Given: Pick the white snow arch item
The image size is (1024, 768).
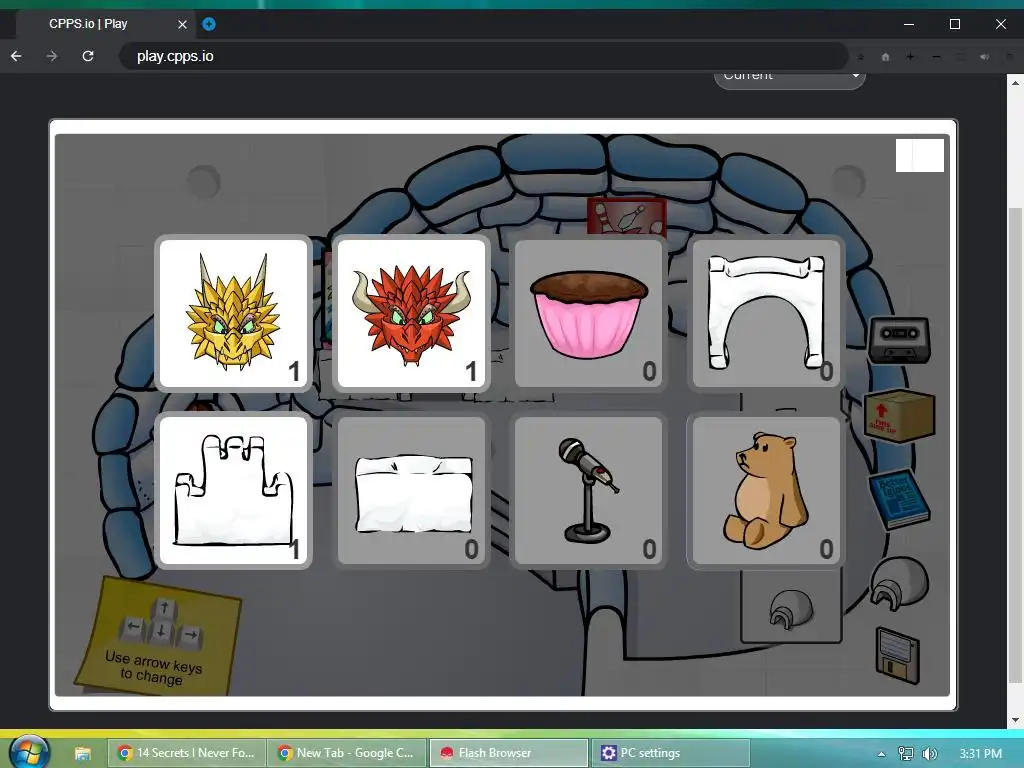Looking at the screenshot, I should [766, 313].
